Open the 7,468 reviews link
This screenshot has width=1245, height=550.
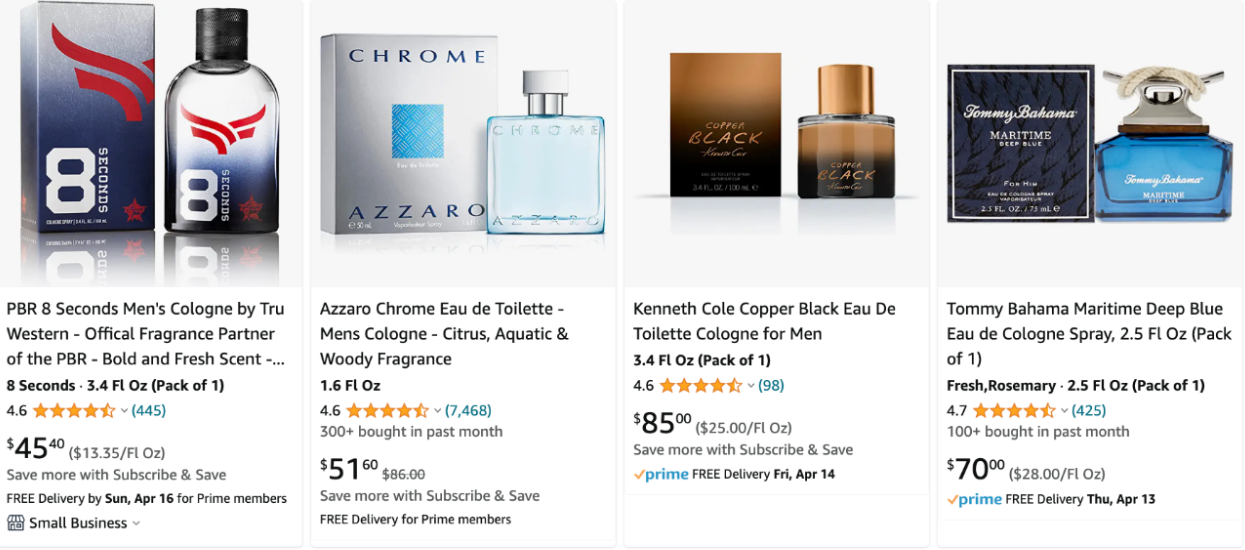[x=468, y=411]
